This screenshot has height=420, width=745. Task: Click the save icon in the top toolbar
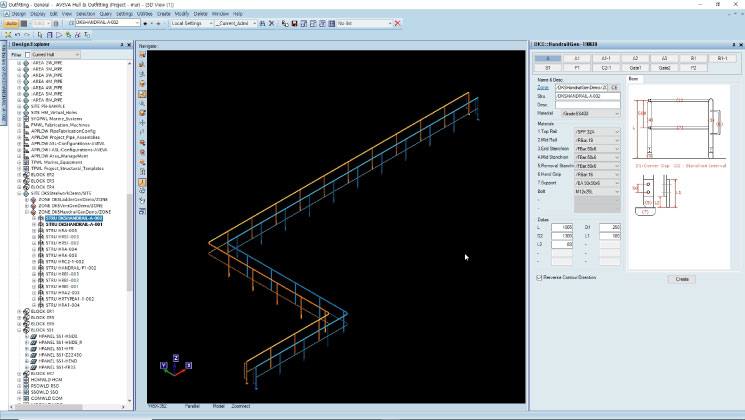[294, 23]
